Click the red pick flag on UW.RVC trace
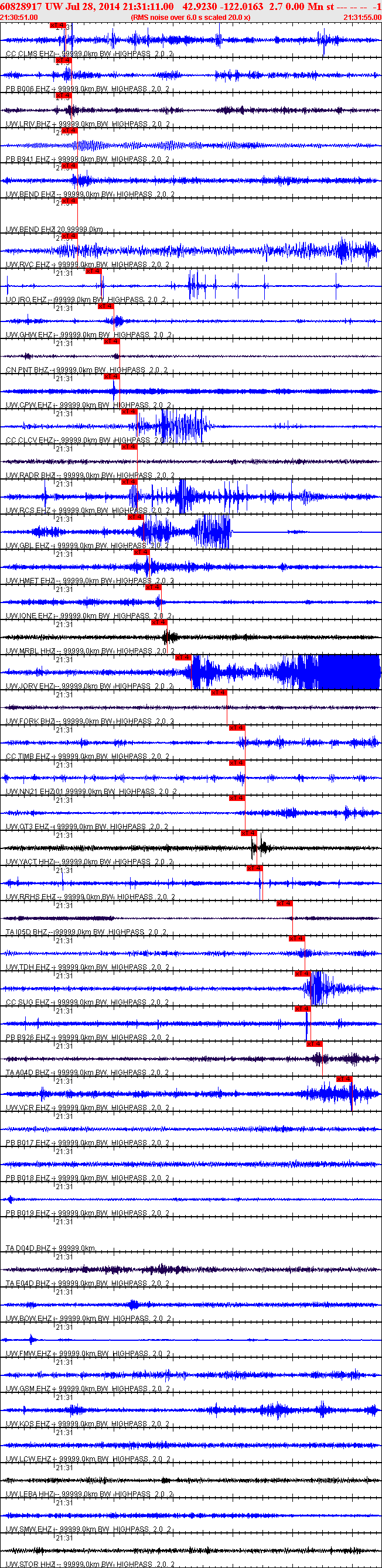The width and height of the screenshot is (382, 1568). tap(70, 235)
